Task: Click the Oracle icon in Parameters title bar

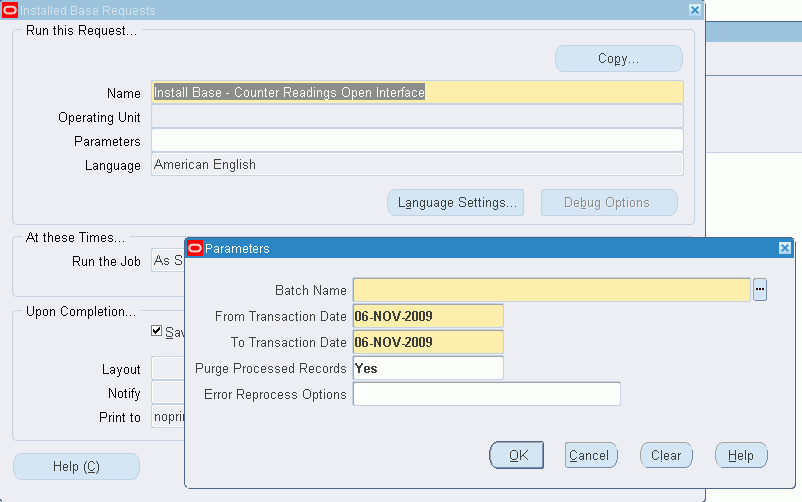Action: point(195,249)
